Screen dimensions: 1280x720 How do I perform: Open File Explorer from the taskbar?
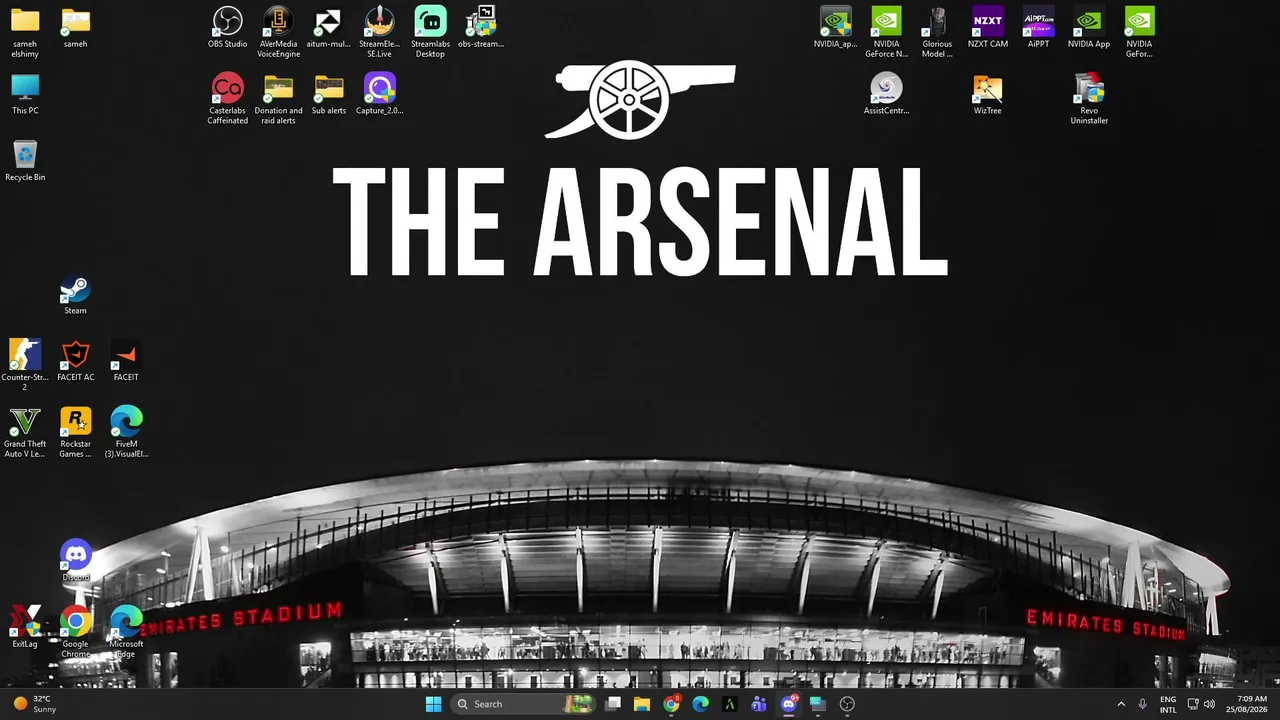642,704
